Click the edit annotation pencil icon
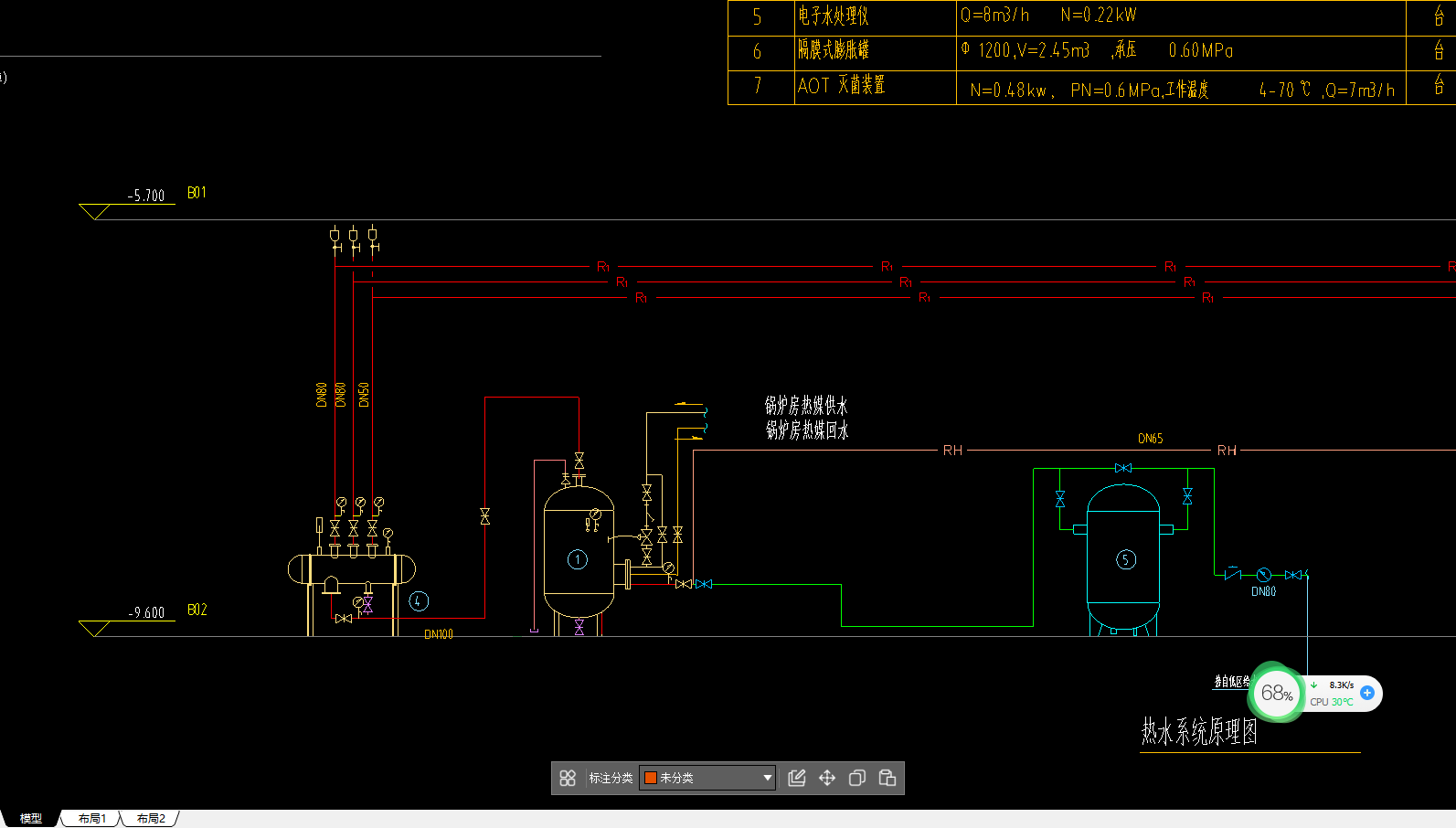The image size is (1456, 828). click(797, 778)
